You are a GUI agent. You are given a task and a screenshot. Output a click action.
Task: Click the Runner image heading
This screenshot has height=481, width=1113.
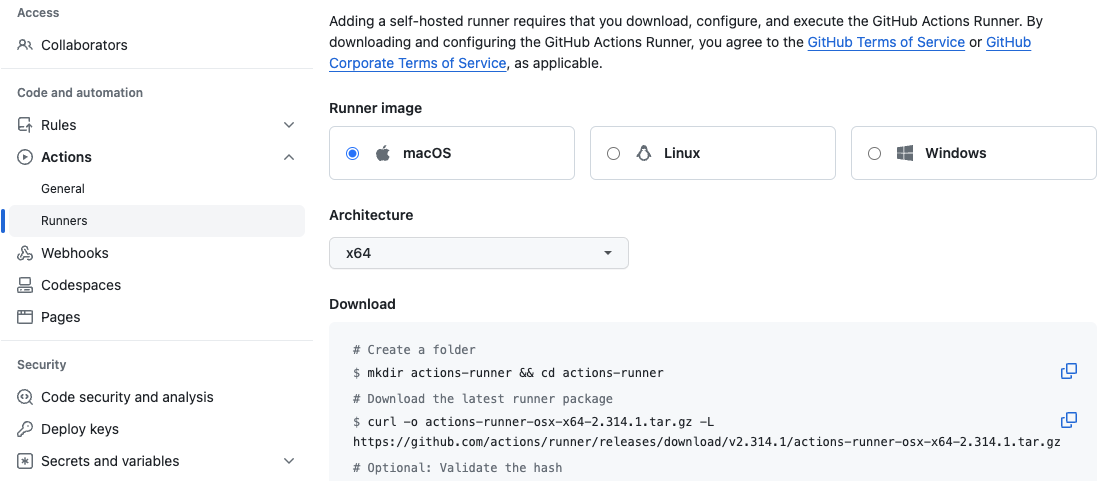[x=375, y=108]
